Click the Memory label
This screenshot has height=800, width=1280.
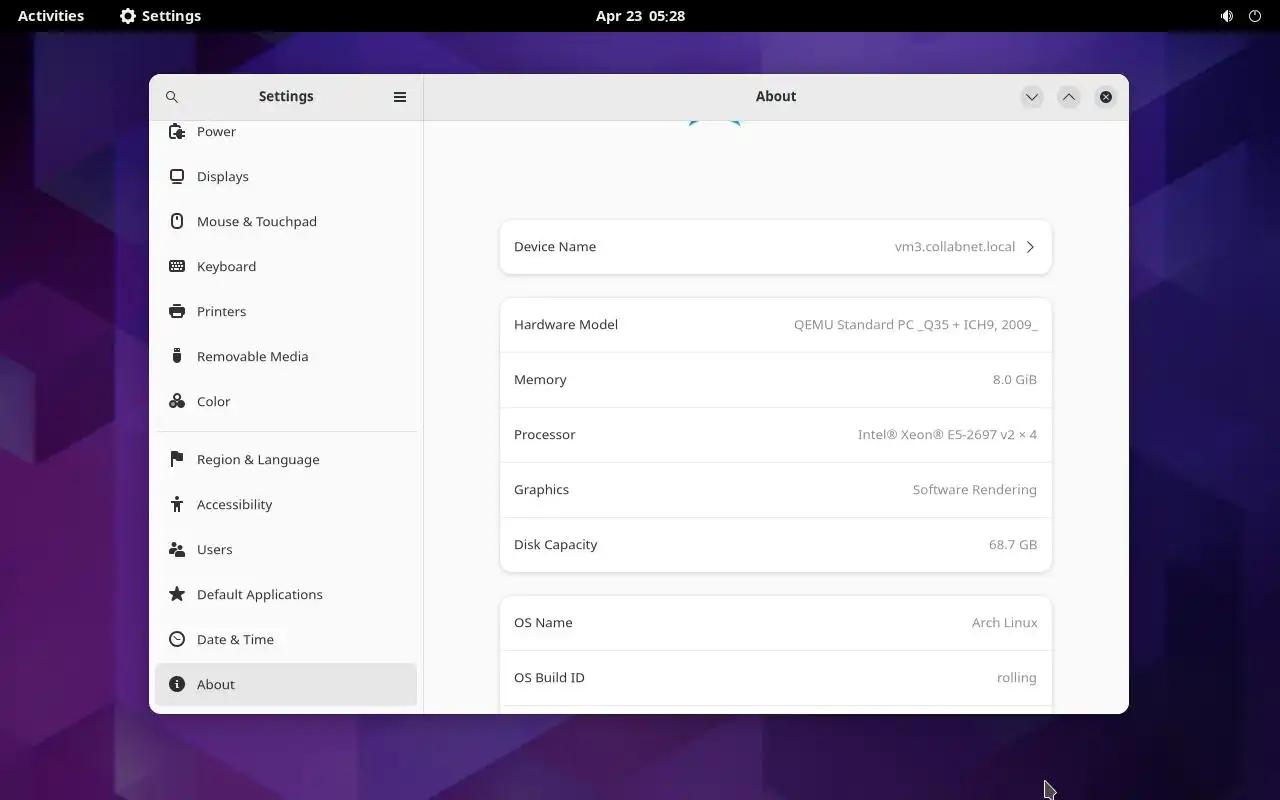[x=540, y=380]
